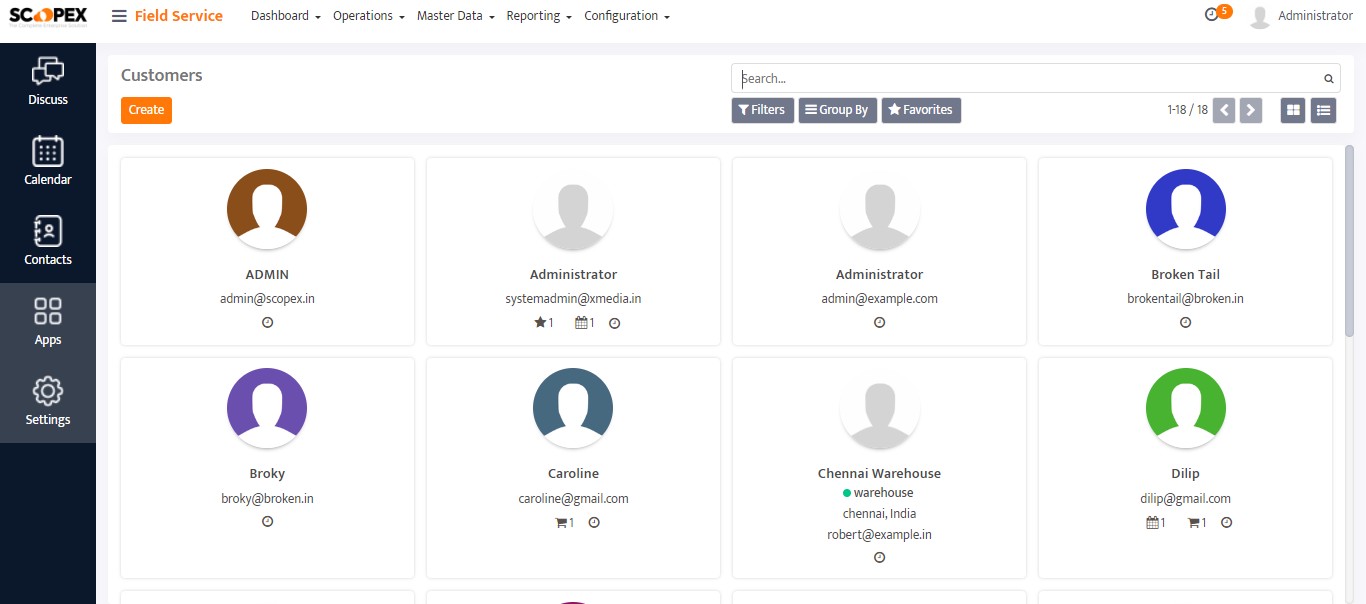1366x604 pixels.
Task: Click the vertical scrollbar of customer list
Action: click(1349, 240)
